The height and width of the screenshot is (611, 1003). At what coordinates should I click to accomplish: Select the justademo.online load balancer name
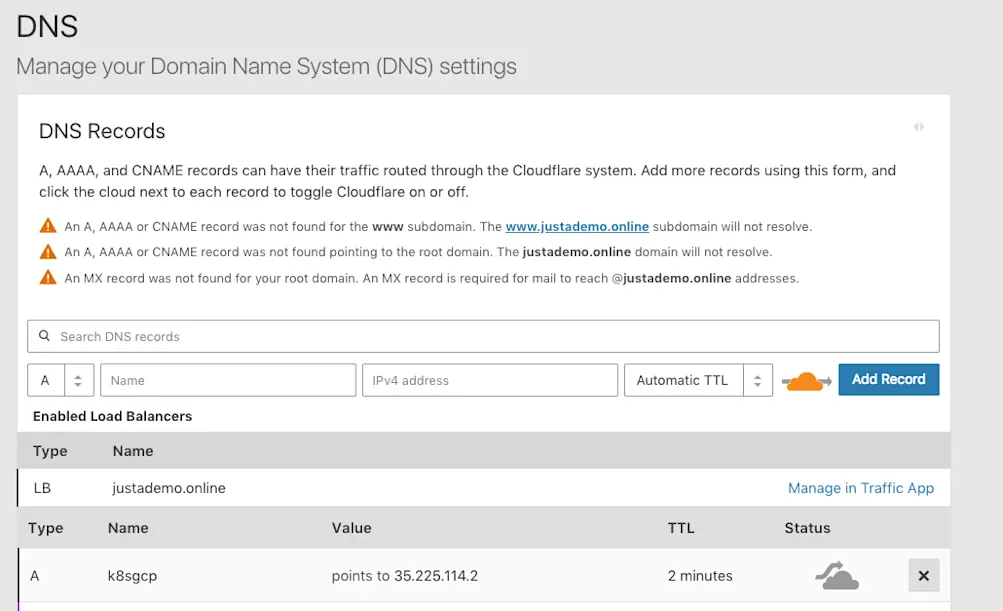pos(169,488)
